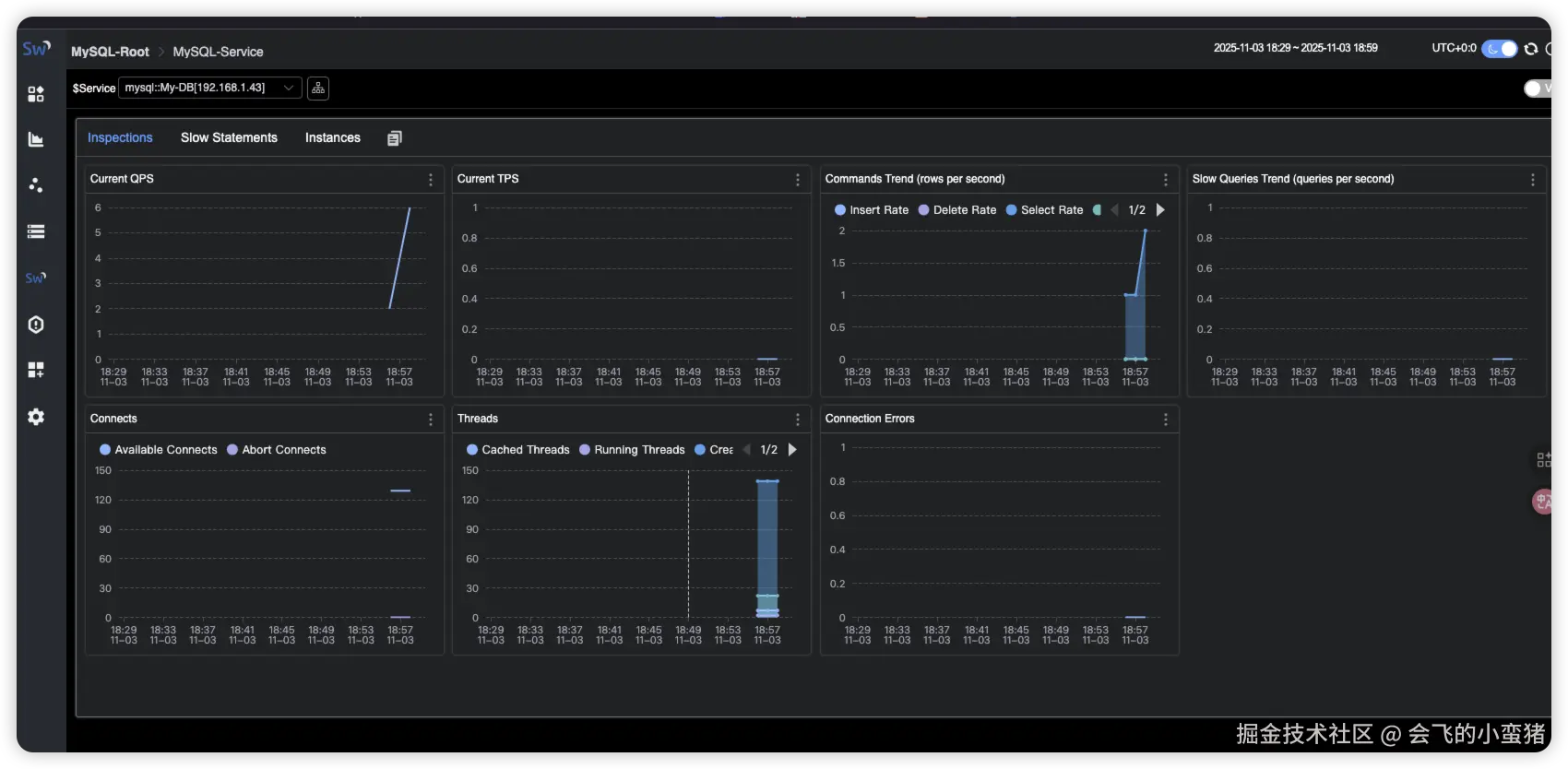Switch to the Instances tab
1568x769 pixels.
(333, 137)
